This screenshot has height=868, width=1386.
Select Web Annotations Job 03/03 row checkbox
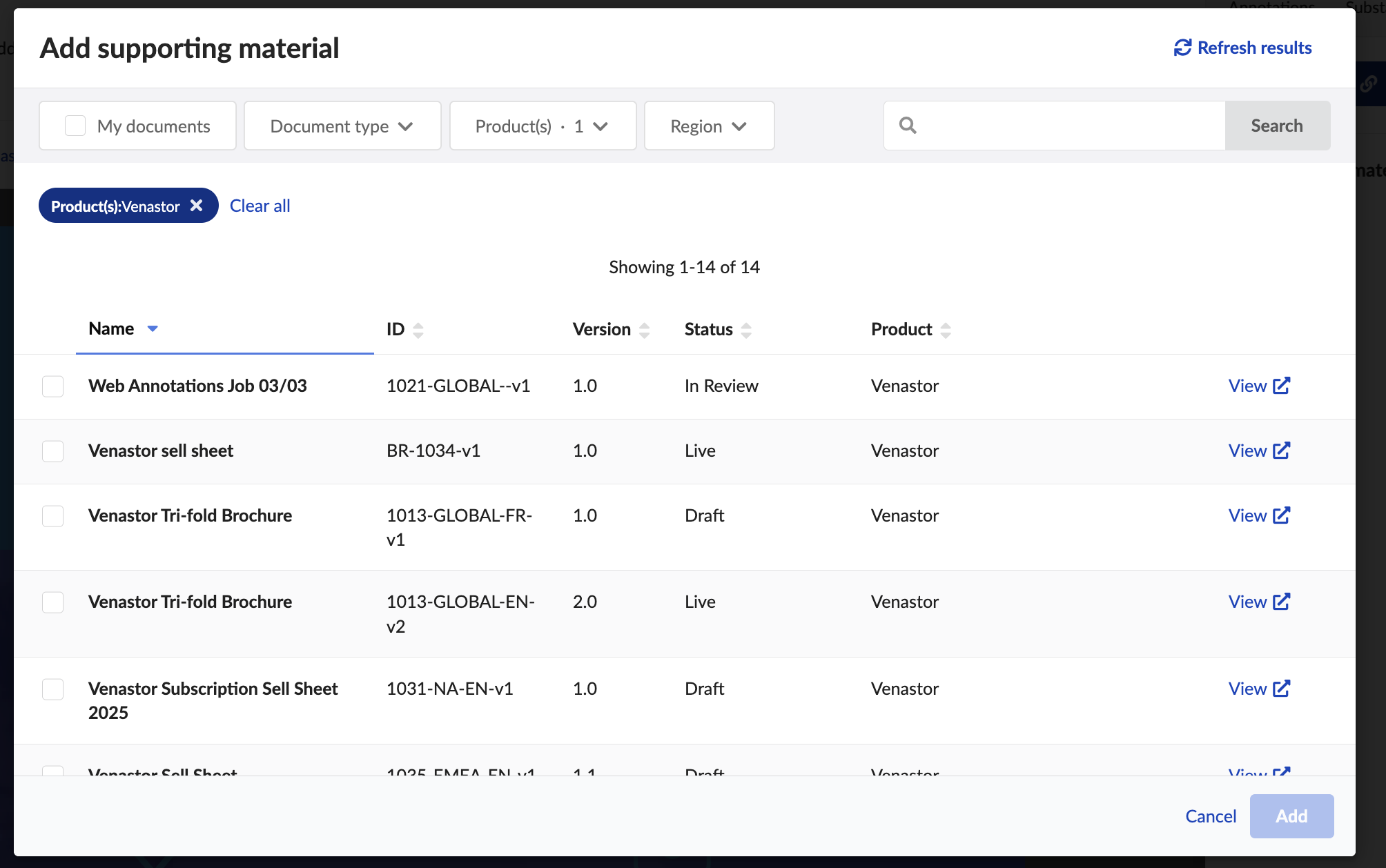pos(53,386)
